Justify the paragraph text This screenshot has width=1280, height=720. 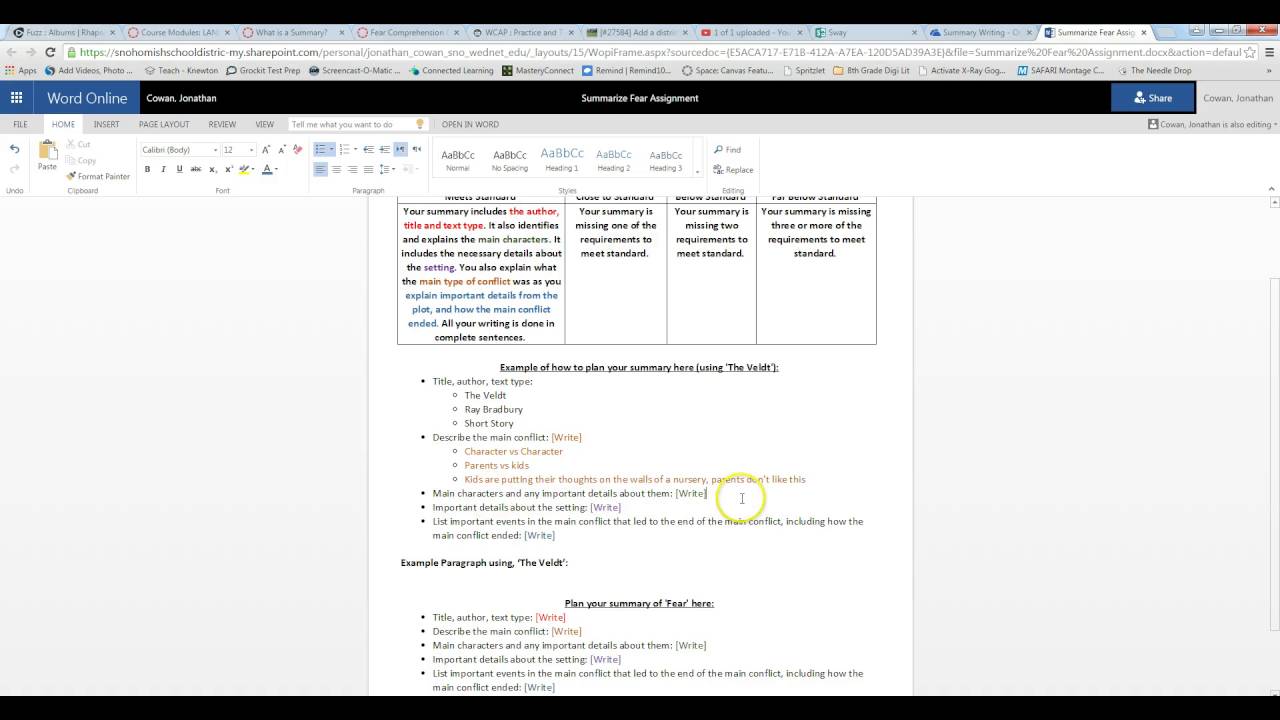pyautogui.click(x=368, y=169)
